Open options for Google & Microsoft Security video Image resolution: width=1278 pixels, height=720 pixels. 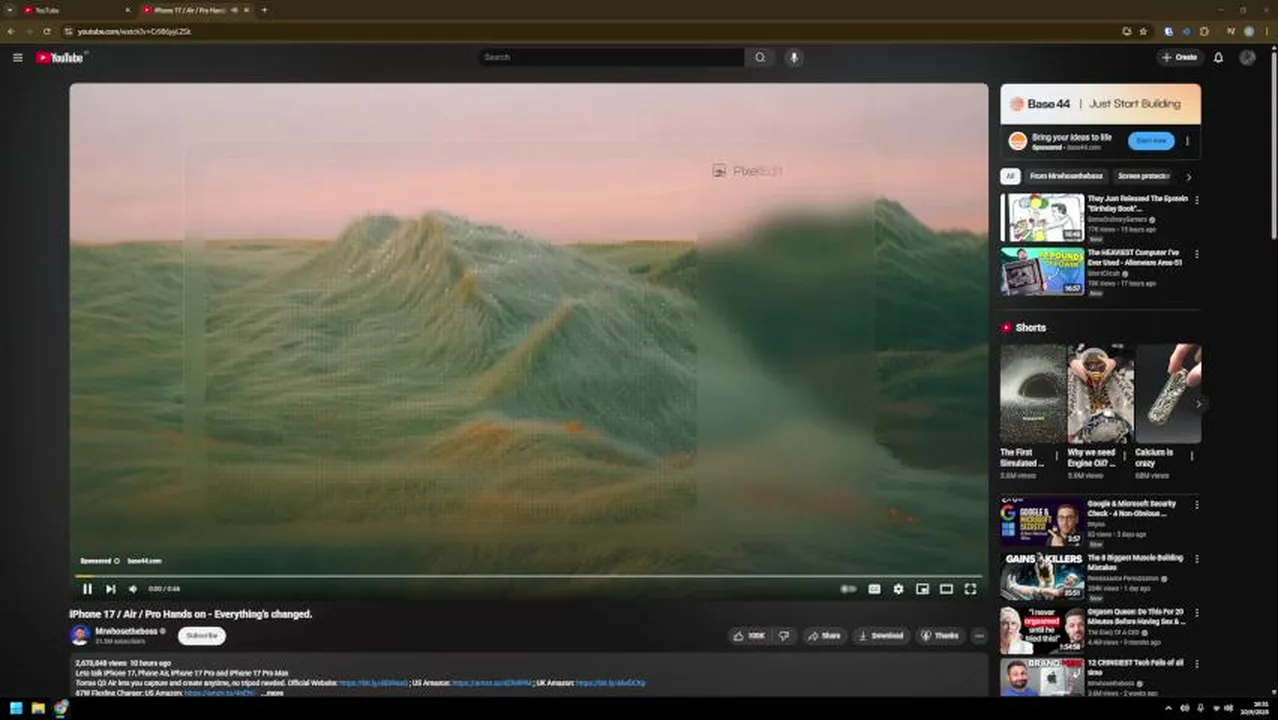pyautogui.click(x=1196, y=505)
